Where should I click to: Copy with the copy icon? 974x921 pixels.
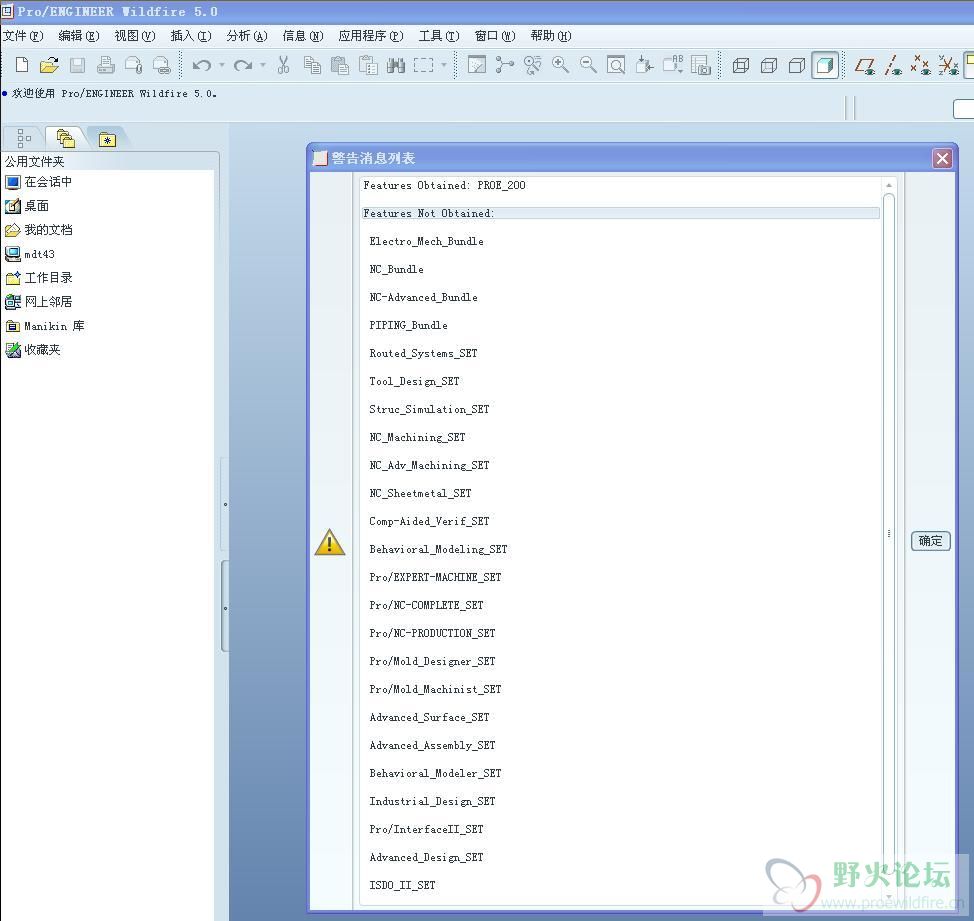[312, 65]
